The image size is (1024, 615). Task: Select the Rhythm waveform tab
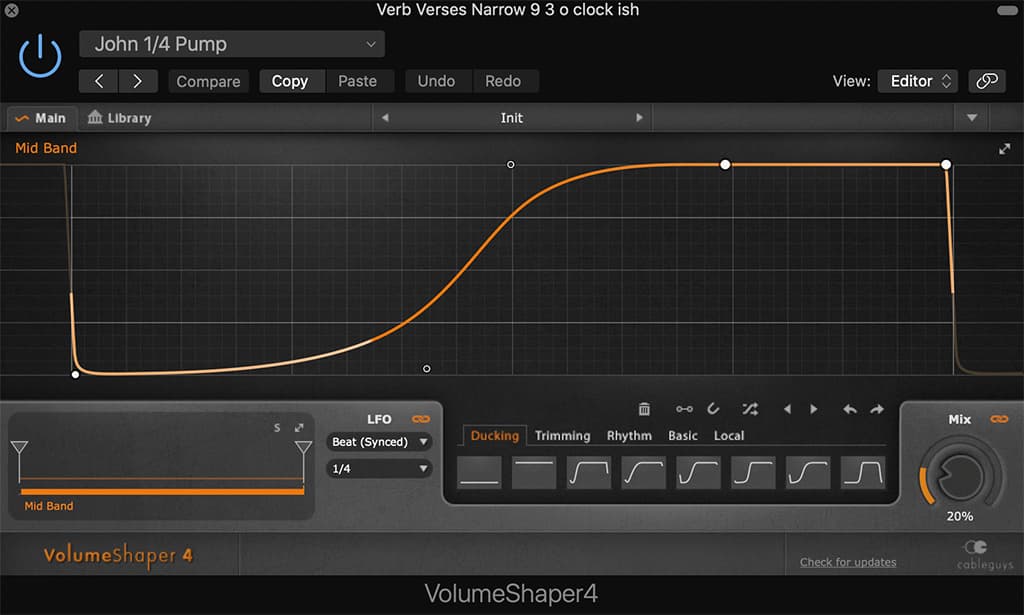point(629,435)
